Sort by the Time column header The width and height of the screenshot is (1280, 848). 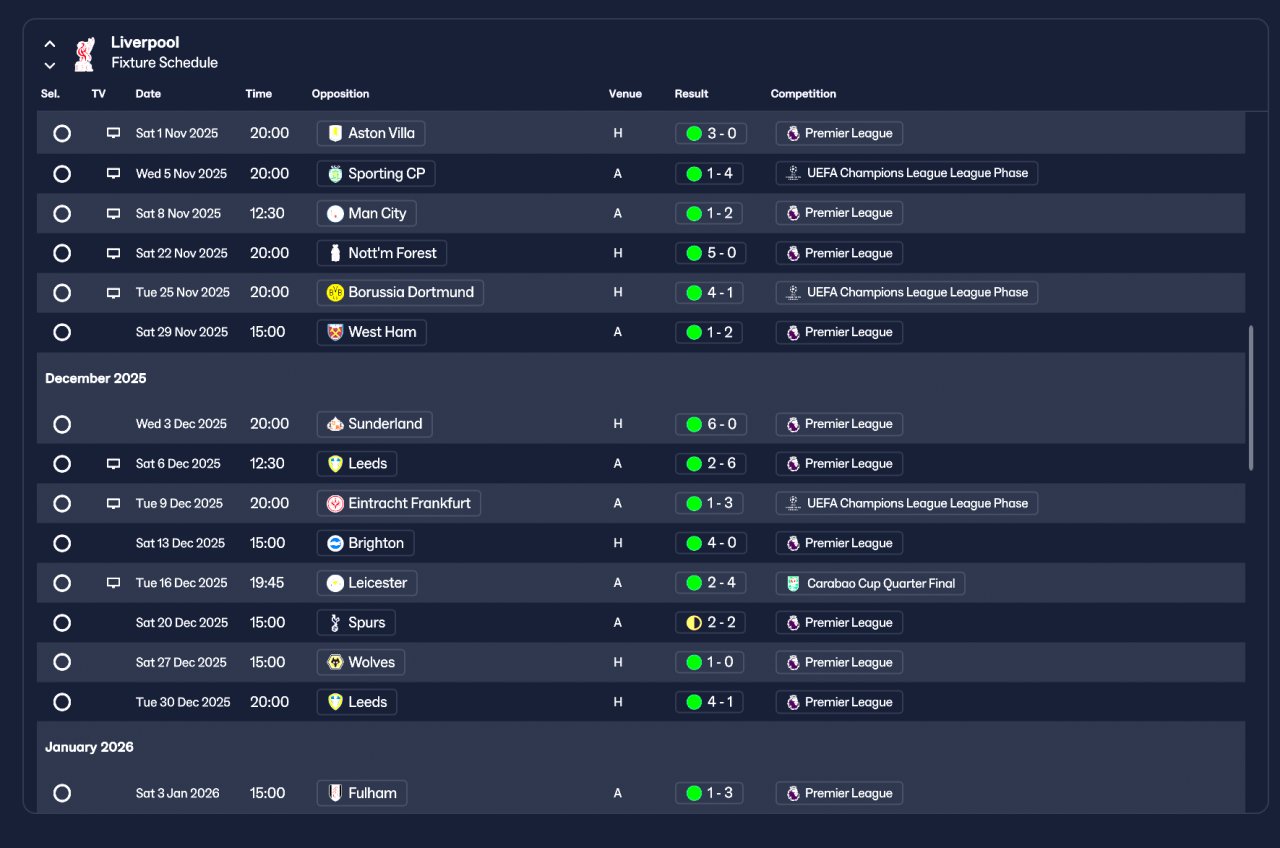(258, 94)
